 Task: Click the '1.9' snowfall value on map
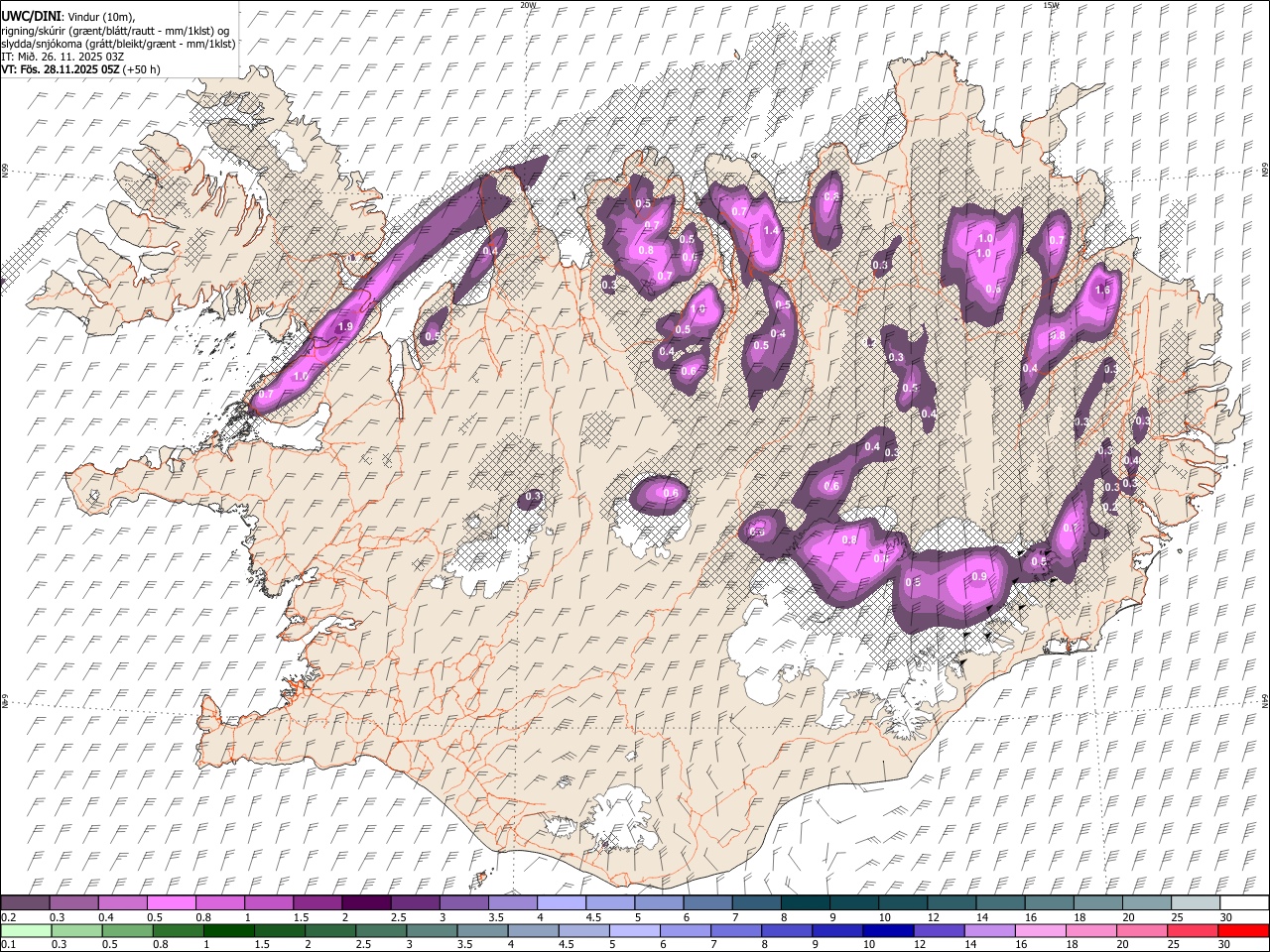(345, 326)
